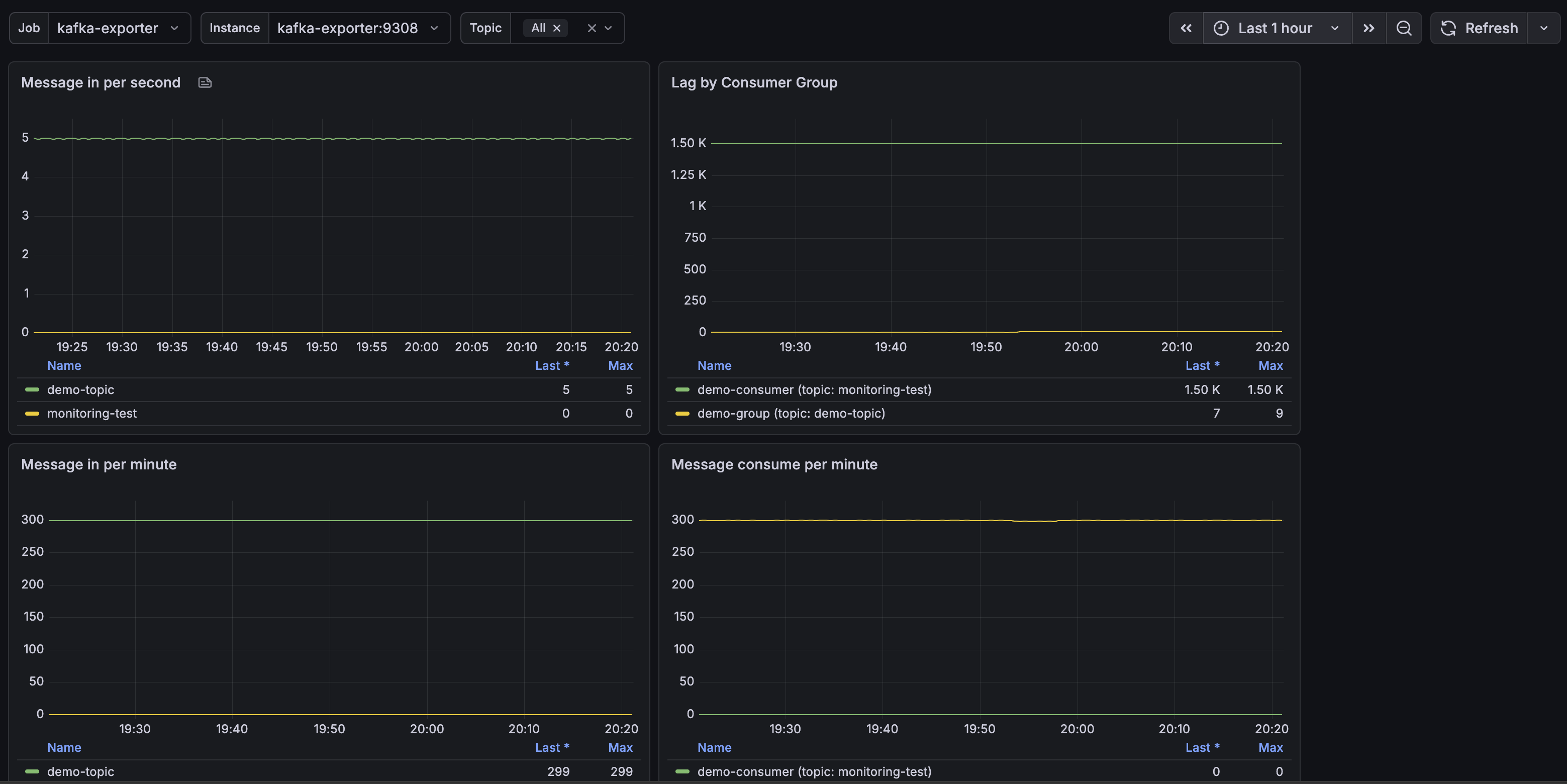This screenshot has height=784, width=1567.
Task: Click the 1.50 K Last value for demo-consumer
Action: click(1202, 390)
